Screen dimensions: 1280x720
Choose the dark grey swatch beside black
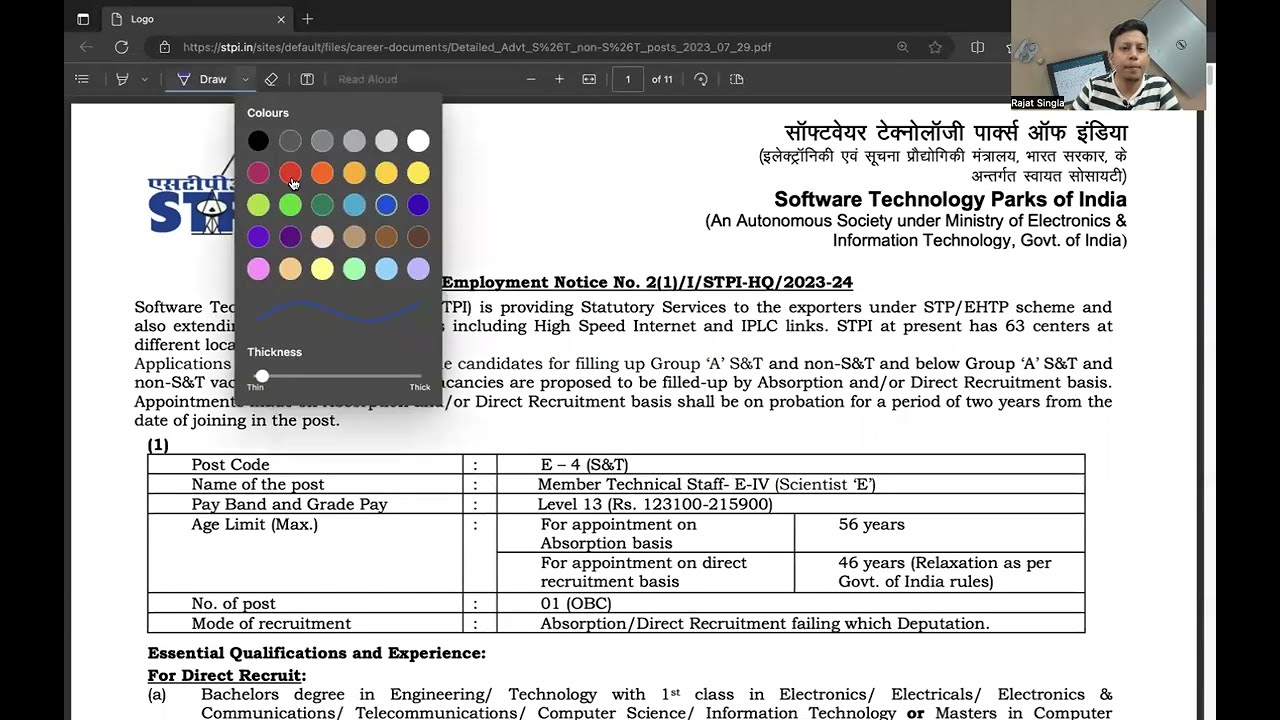click(x=290, y=141)
